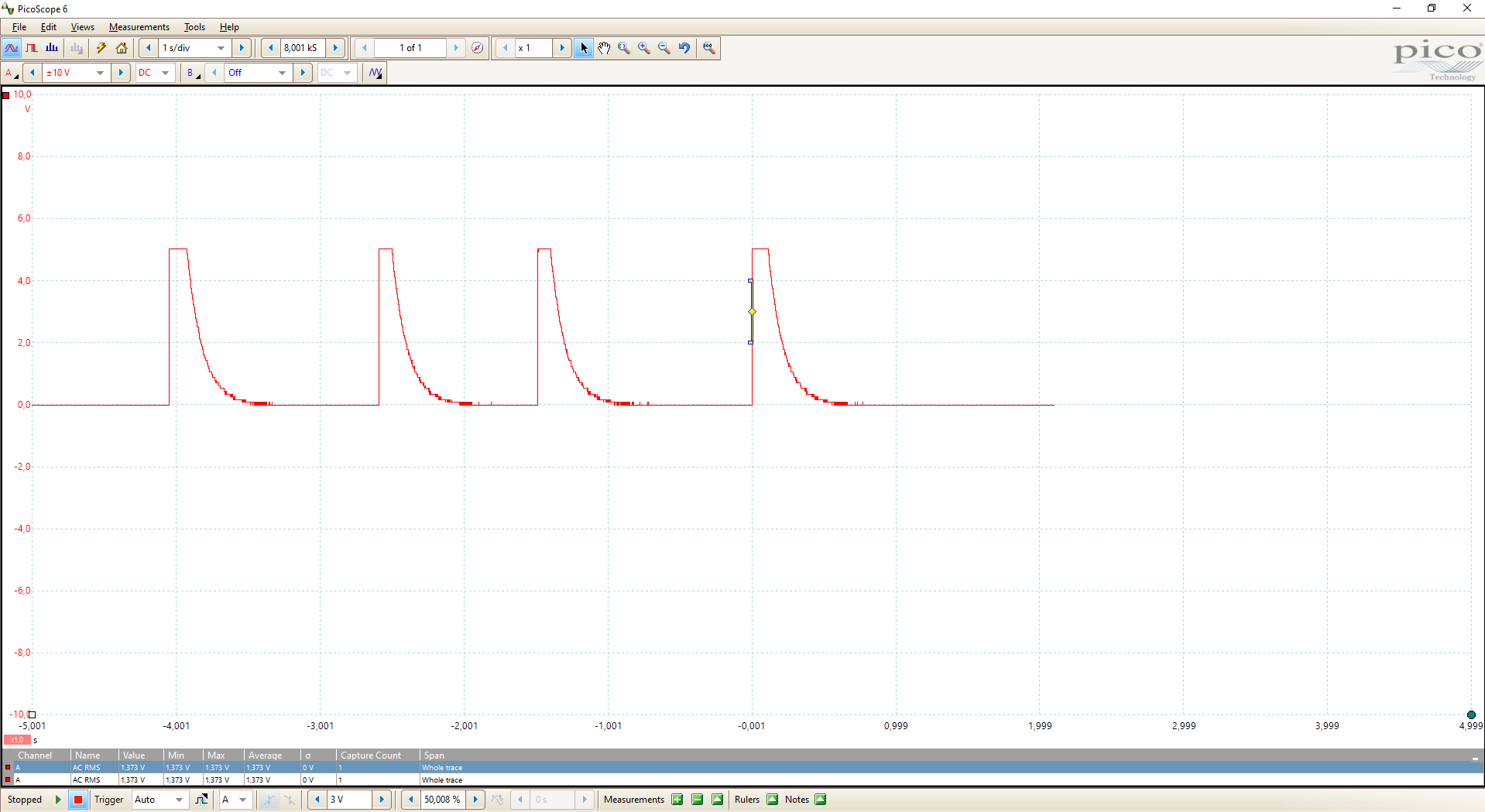Select the second AC RMS measurement row

click(x=742, y=779)
